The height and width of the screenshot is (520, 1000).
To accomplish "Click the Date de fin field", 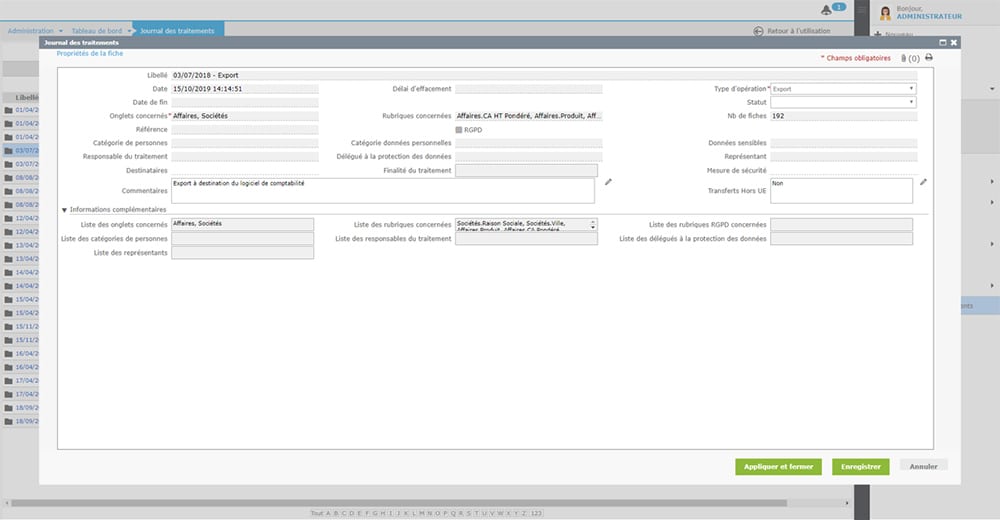I will coord(245,102).
